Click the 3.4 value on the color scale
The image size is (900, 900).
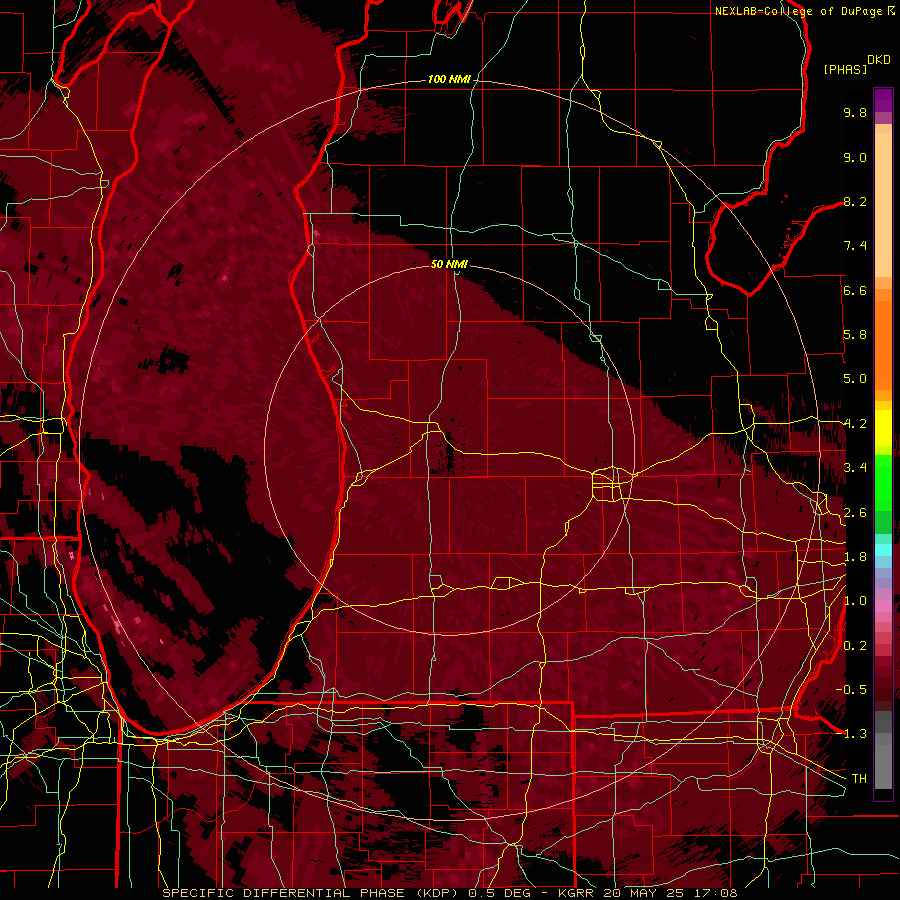[855, 468]
